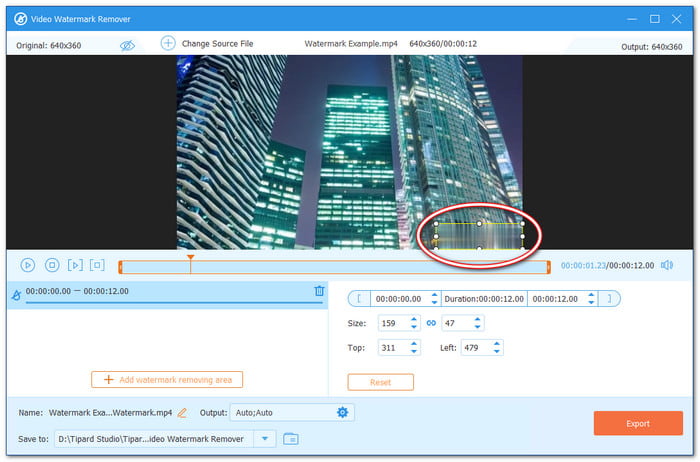Increase the width size value 159

[x=414, y=320]
